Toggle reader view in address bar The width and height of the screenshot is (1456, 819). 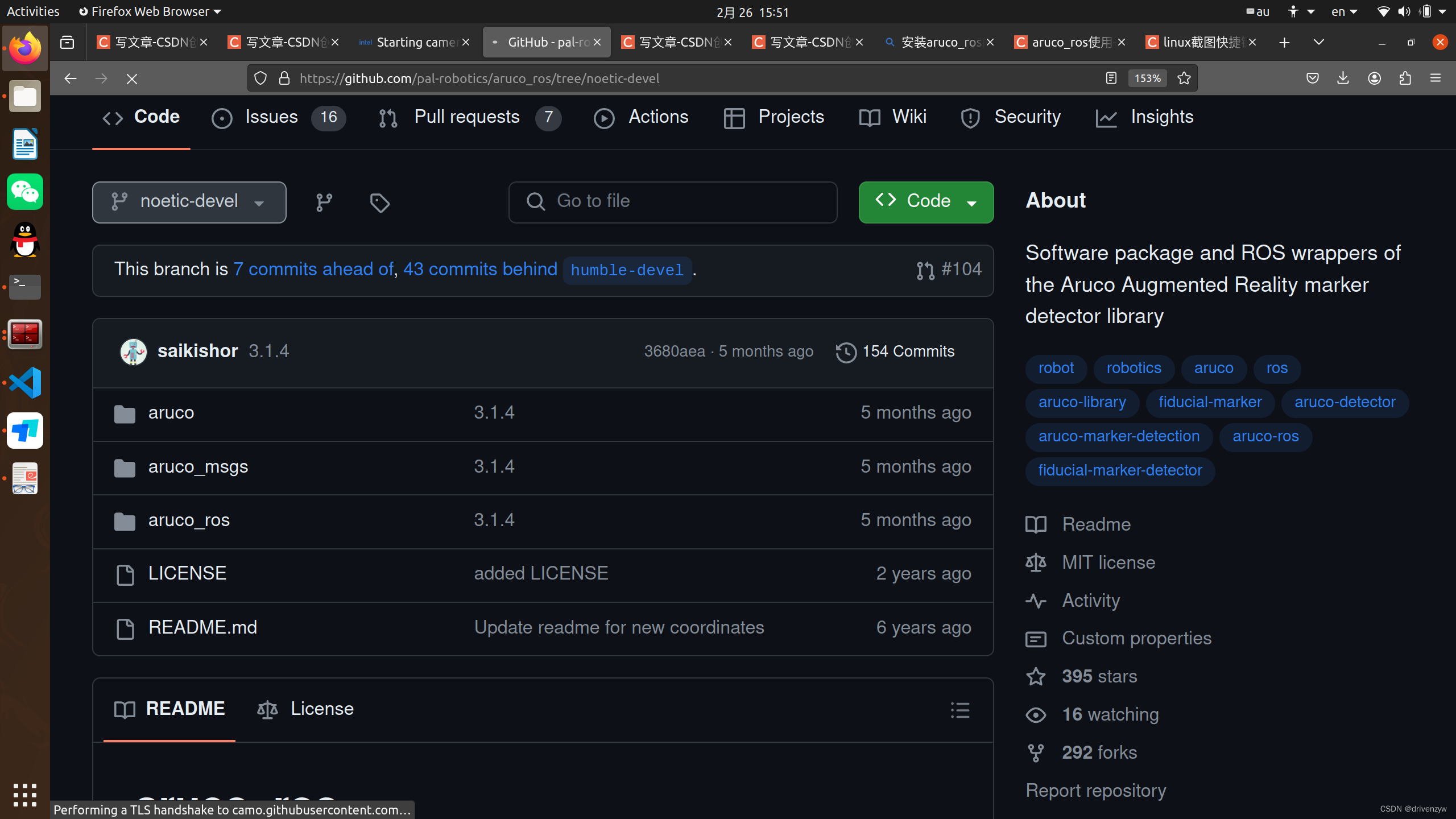coord(1110,78)
